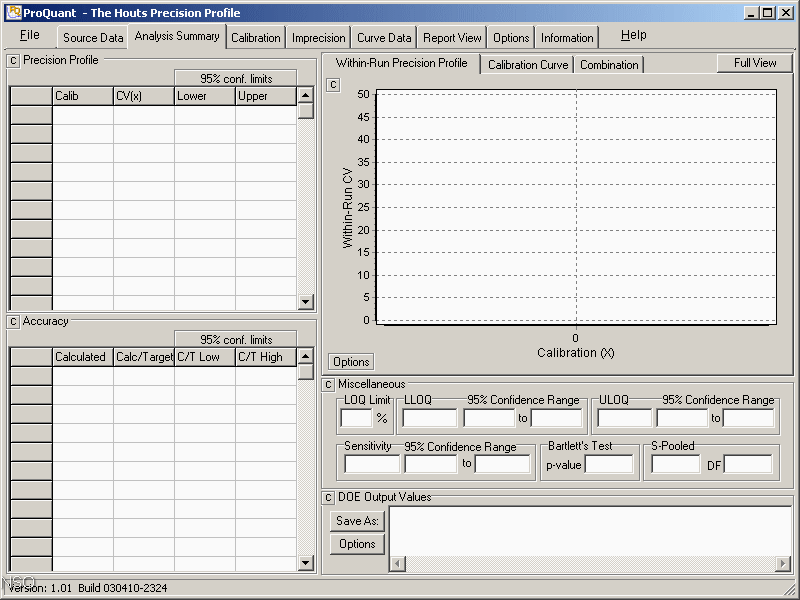This screenshot has width=800, height=600.
Task: Switch to the Calibration Curve chart tab
Action: (528, 65)
